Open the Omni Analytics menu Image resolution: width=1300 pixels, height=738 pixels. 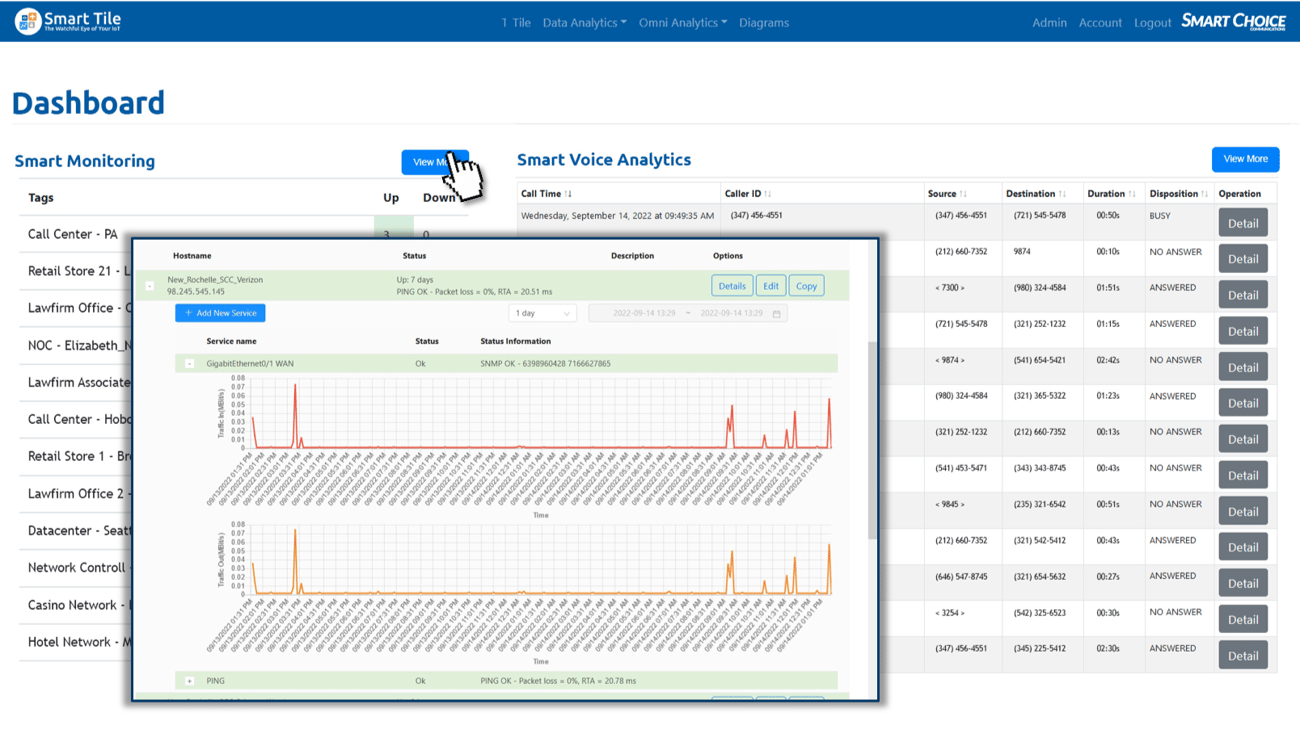coord(682,22)
